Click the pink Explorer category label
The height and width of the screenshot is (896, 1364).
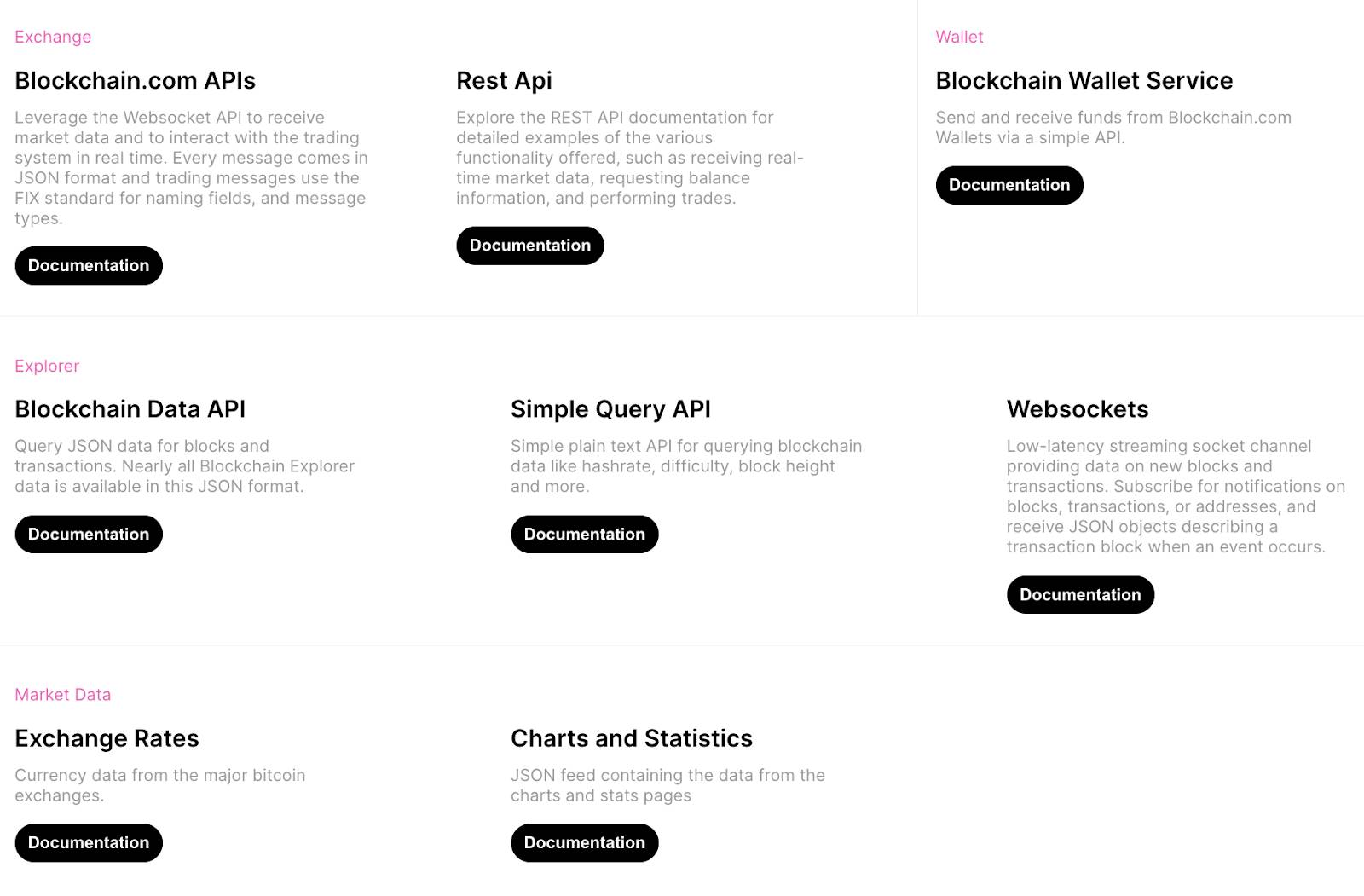47,366
